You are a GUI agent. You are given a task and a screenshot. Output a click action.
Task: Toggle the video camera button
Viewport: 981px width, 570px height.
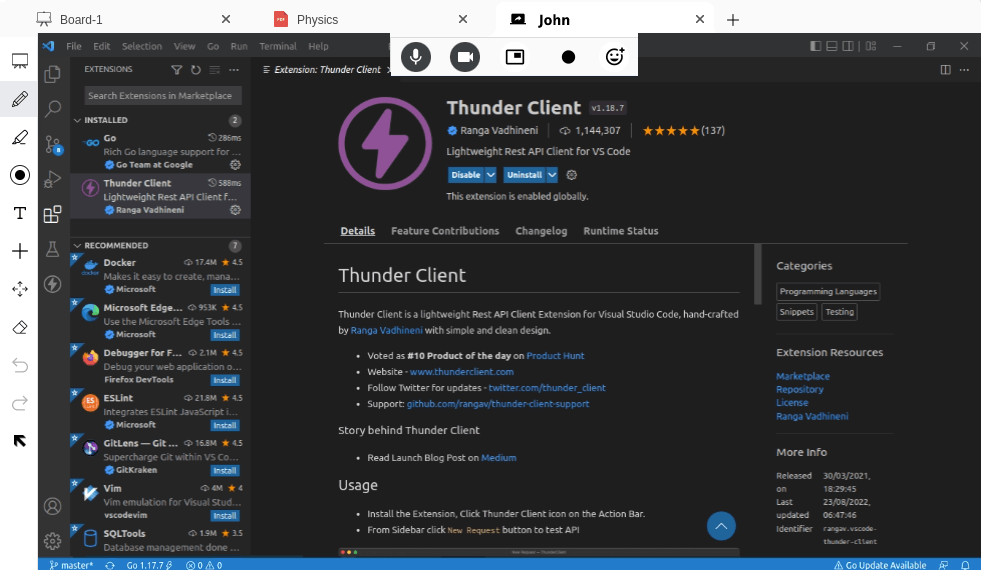pyautogui.click(x=465, y=57)
